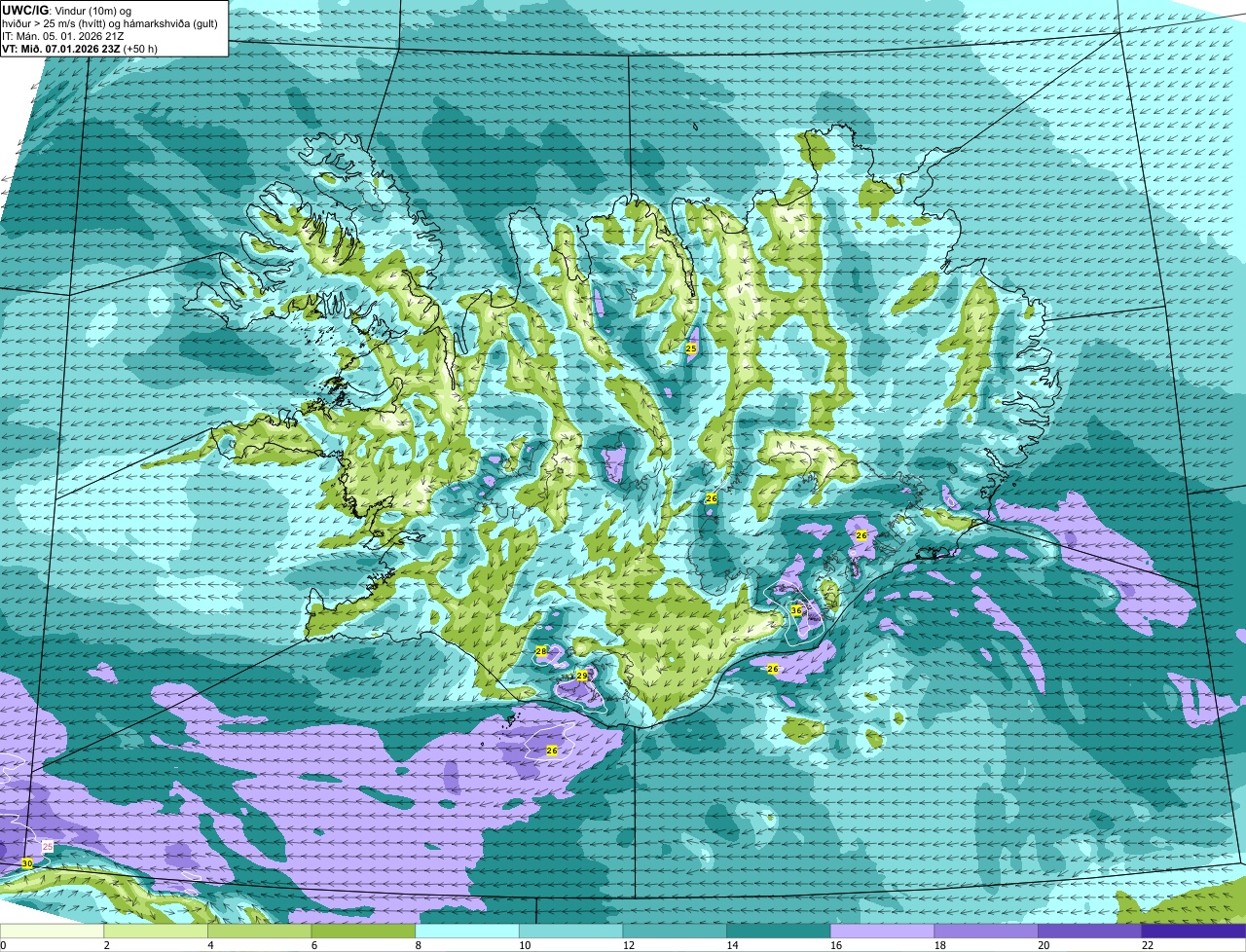Click the scale tick label 14
The height and width of the screenshot is (952, 1246).
[x=732, y=945]
